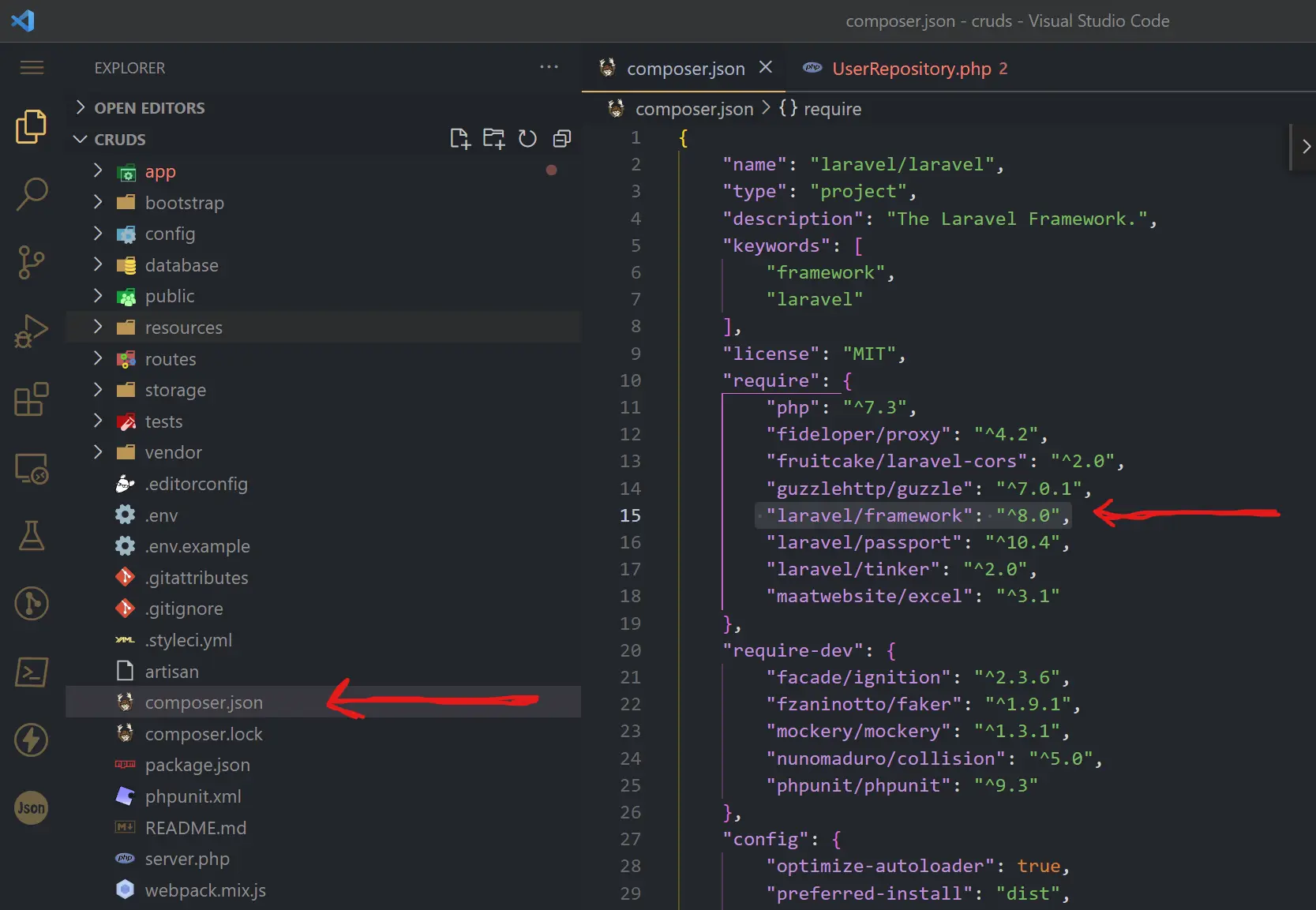Open the server.php file
The width and height of the screenshot is (1316, 910).
point(323,859)
